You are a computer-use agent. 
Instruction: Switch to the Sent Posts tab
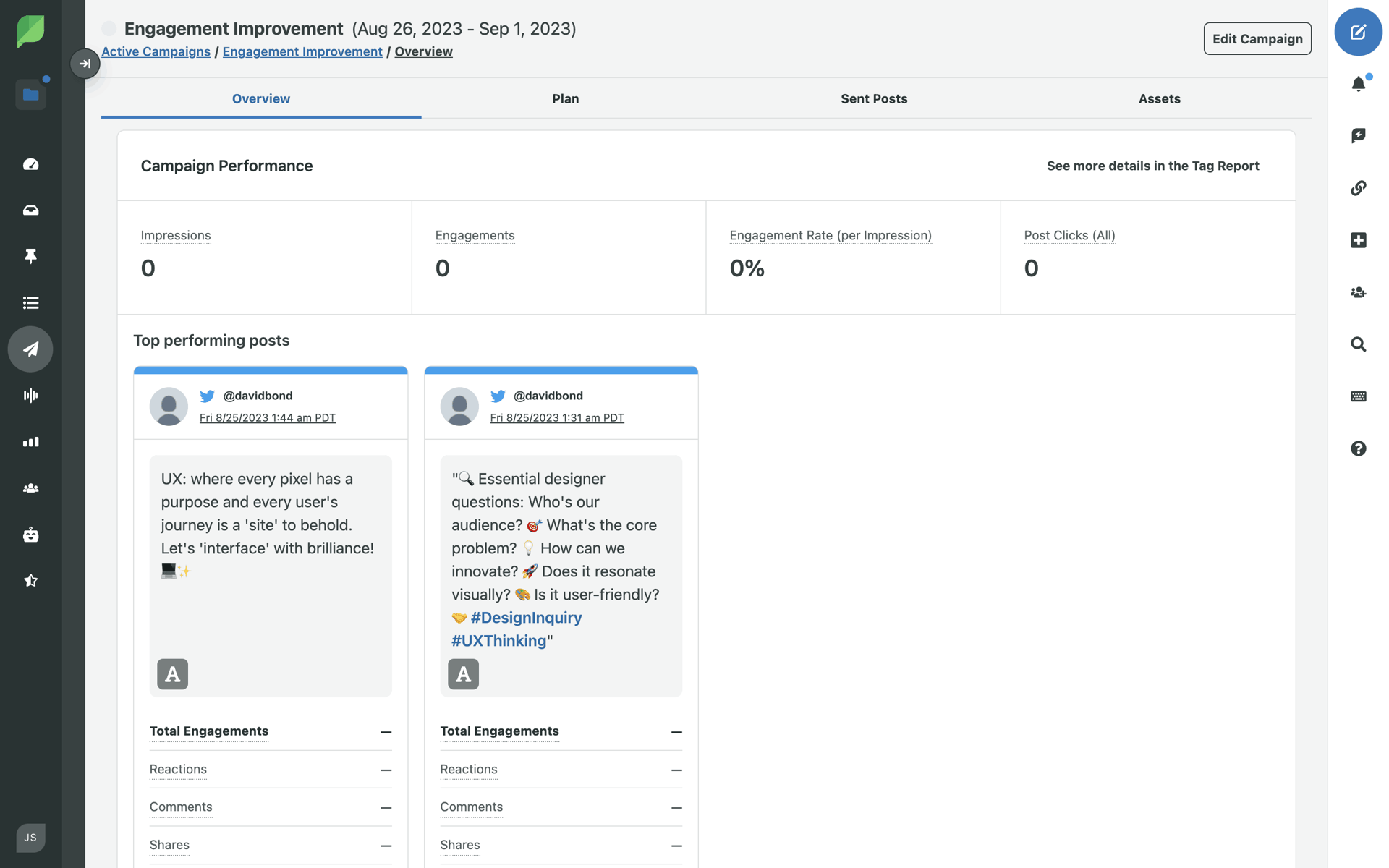(x=874, y=99)
